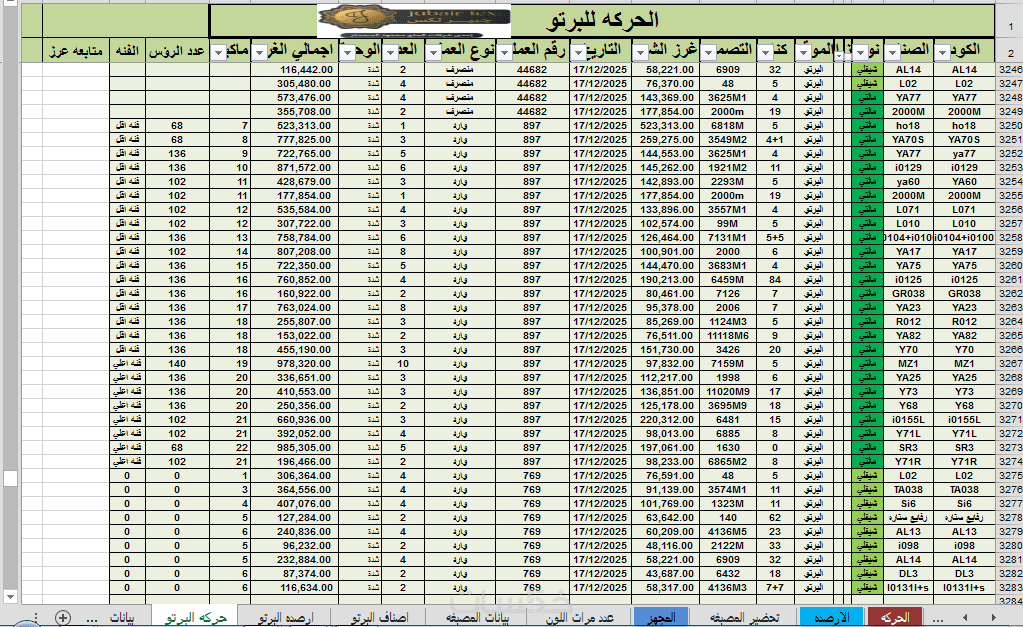1023x627 pixels.
Task: Select the design cell 1323M
Action: (728, 504)
